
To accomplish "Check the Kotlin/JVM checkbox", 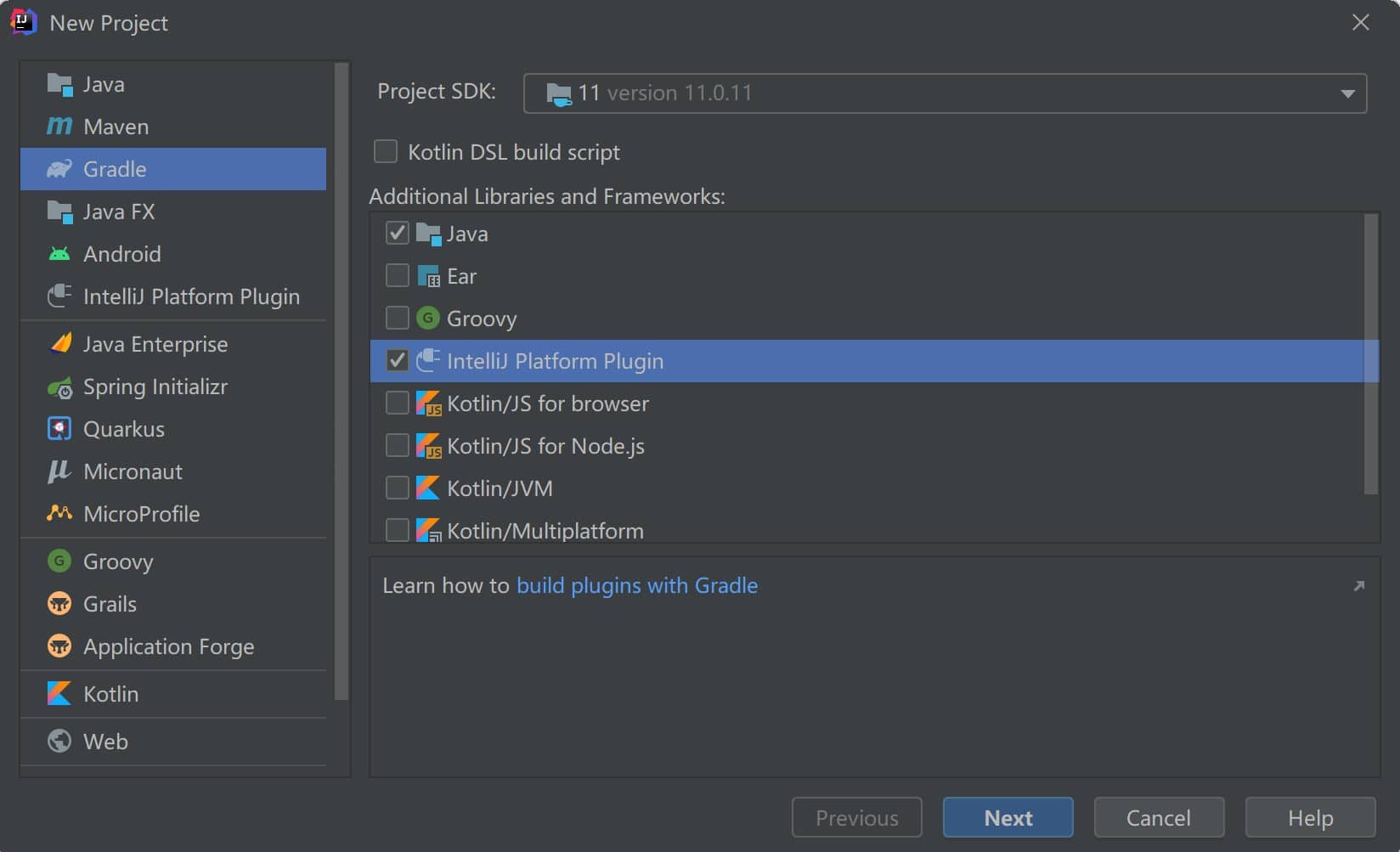I will [397, 488].
